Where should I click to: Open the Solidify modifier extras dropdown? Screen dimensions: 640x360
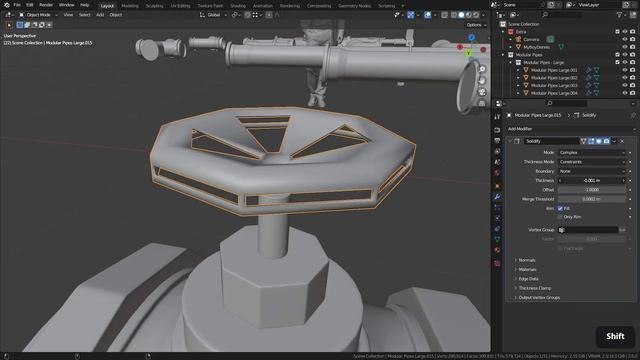pyautogui.click(x=614, y=141)
